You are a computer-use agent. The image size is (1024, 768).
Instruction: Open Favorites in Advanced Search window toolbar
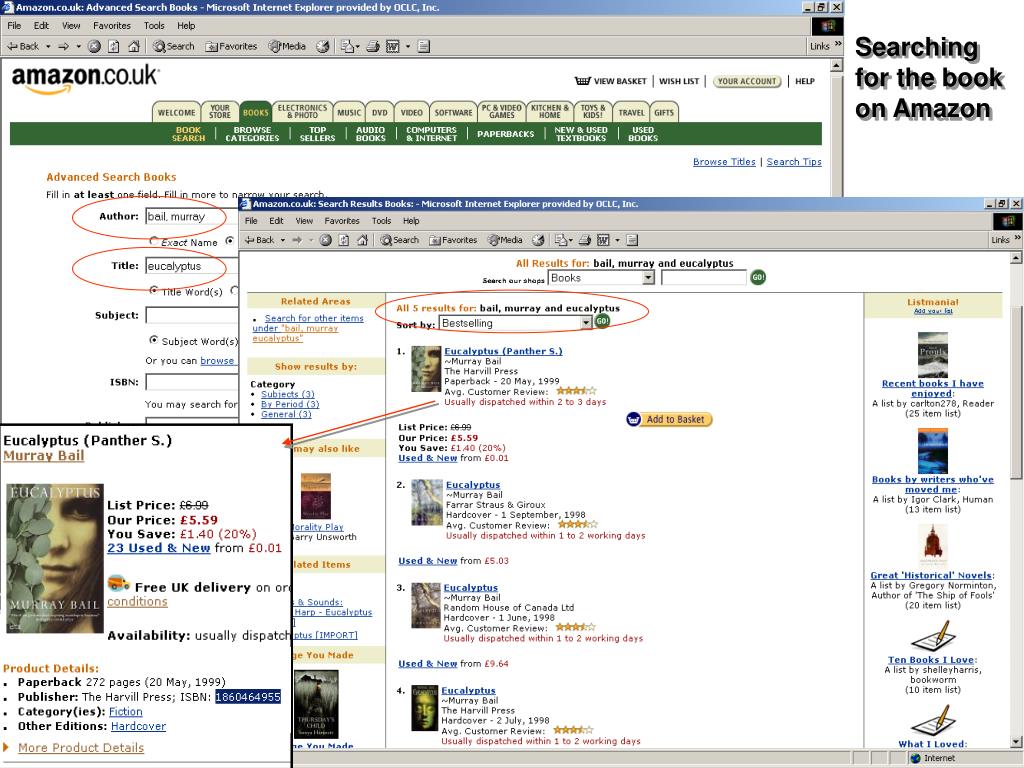point(231,46)
